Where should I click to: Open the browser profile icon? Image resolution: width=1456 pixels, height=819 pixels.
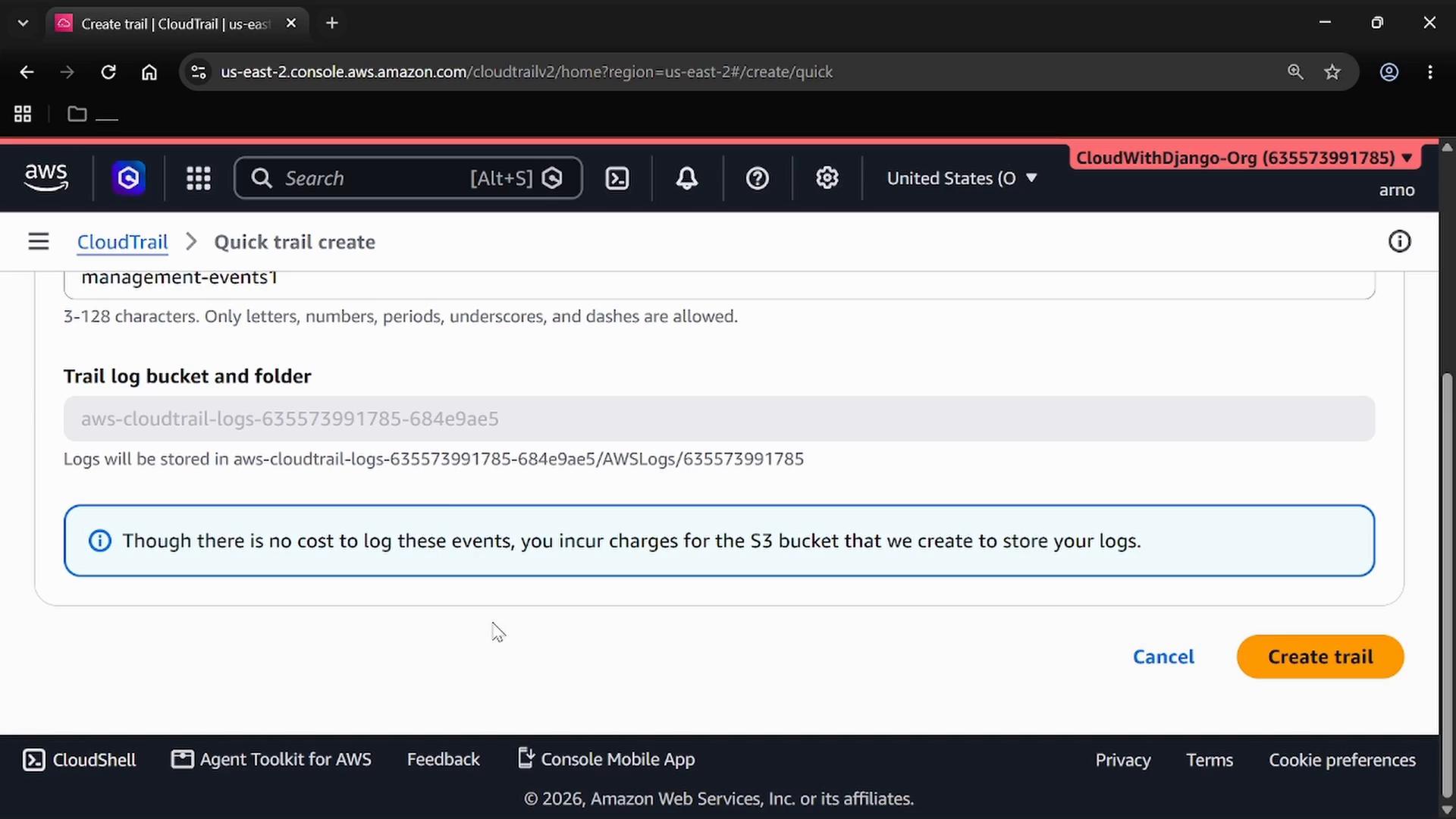click(x=1389, y=72)
